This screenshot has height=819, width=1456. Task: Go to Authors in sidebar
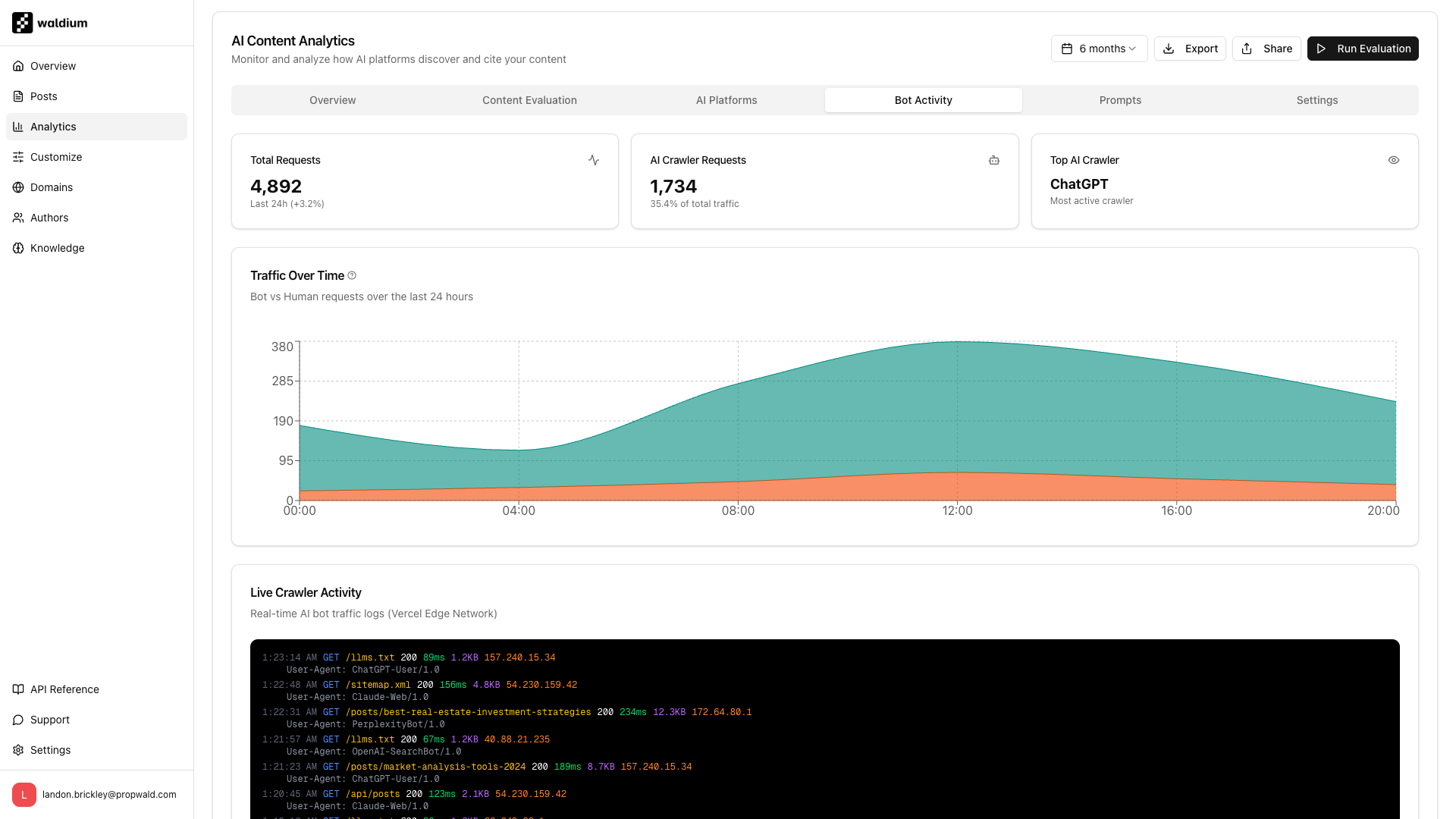(96, 218)
